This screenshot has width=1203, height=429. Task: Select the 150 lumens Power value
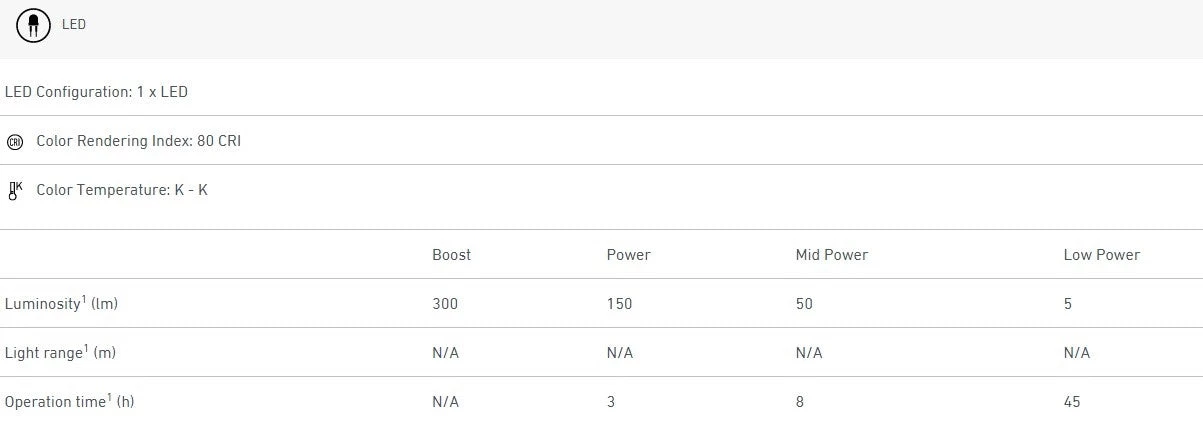619,304
